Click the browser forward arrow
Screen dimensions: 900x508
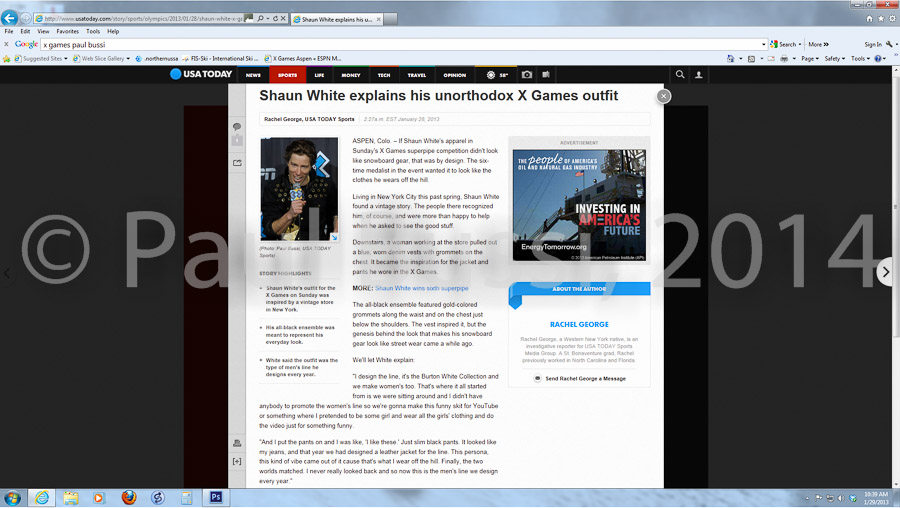point(25,18)
